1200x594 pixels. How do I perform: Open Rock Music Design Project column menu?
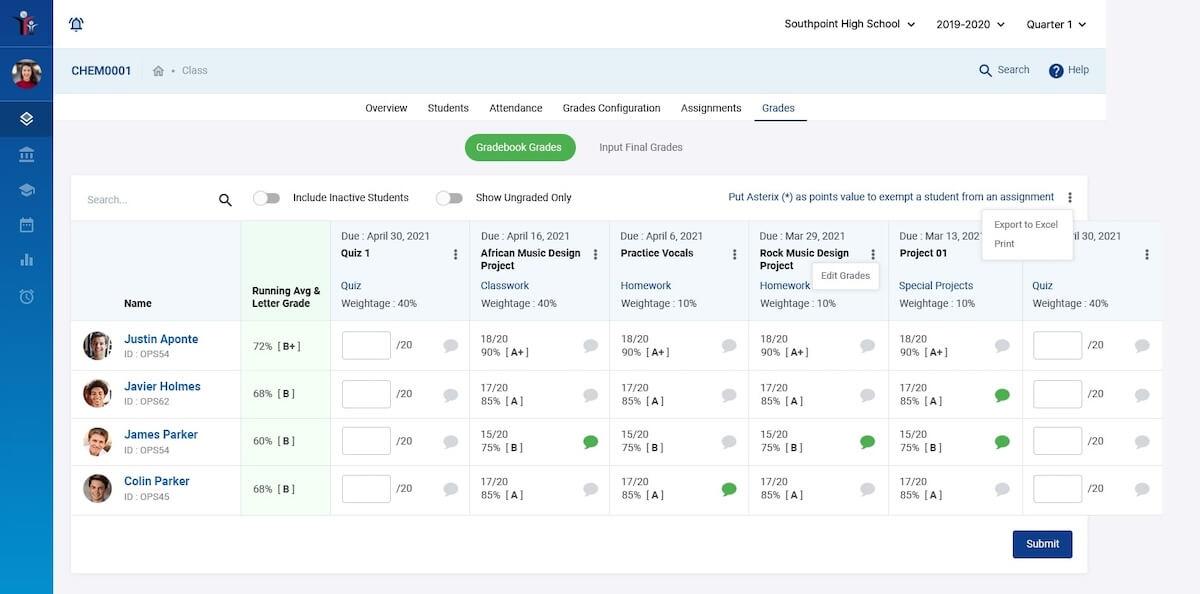click(x=873, y=255)
